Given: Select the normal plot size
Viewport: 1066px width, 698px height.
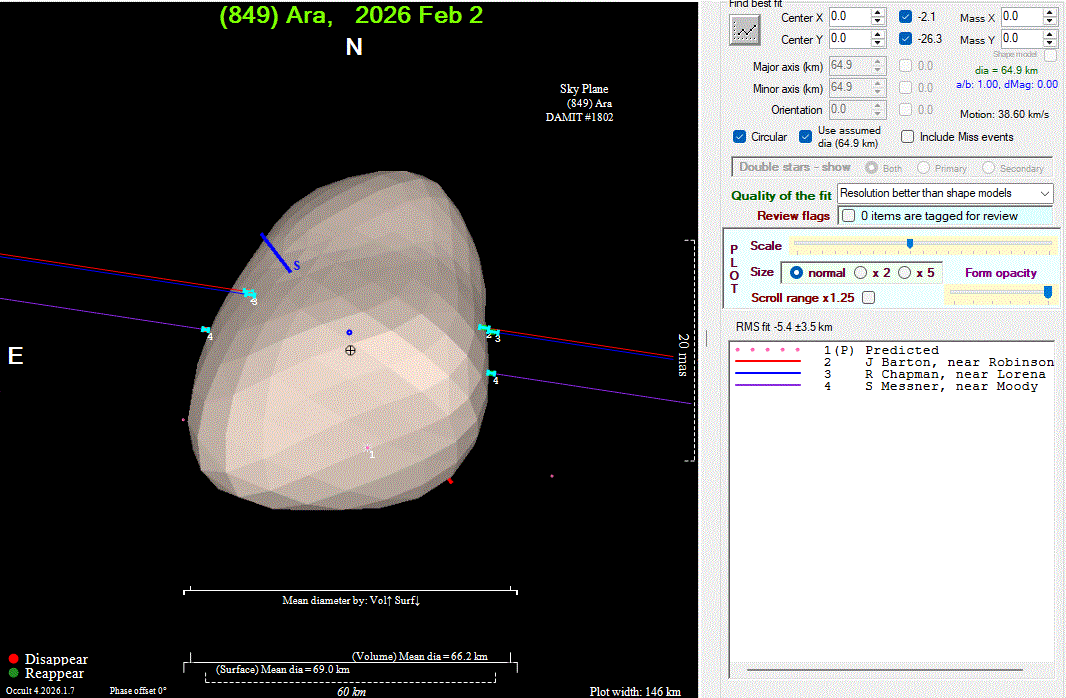Looking at the screenshot, I should click(797, 272).
